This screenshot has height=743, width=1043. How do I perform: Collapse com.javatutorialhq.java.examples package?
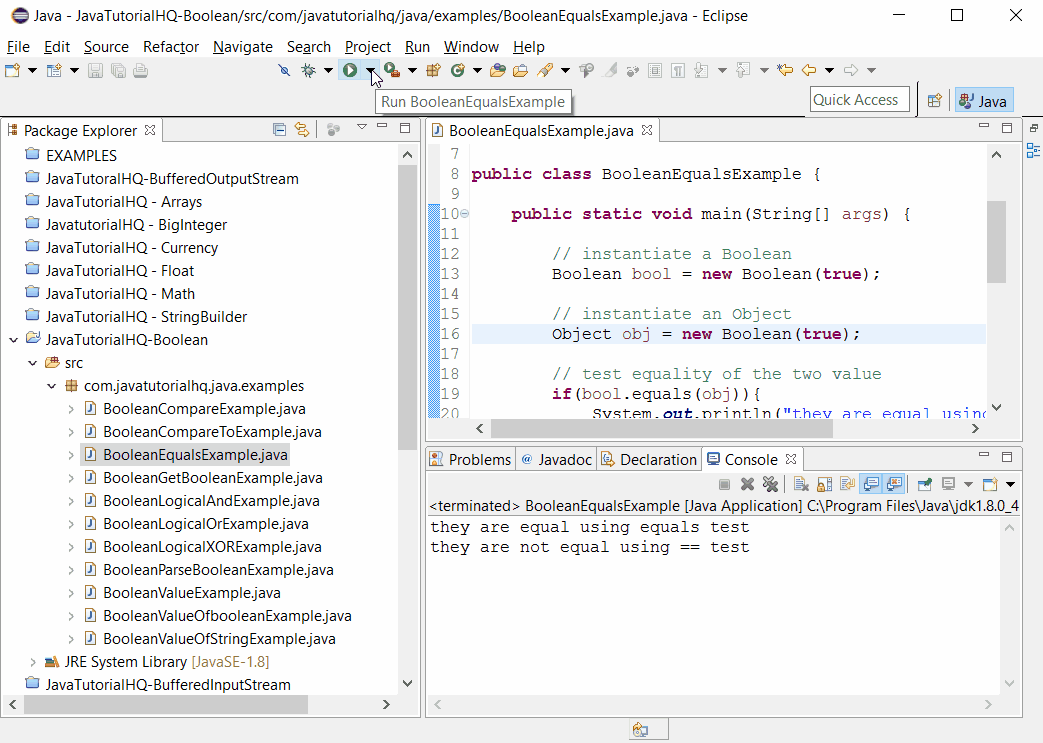pos(51,386)
